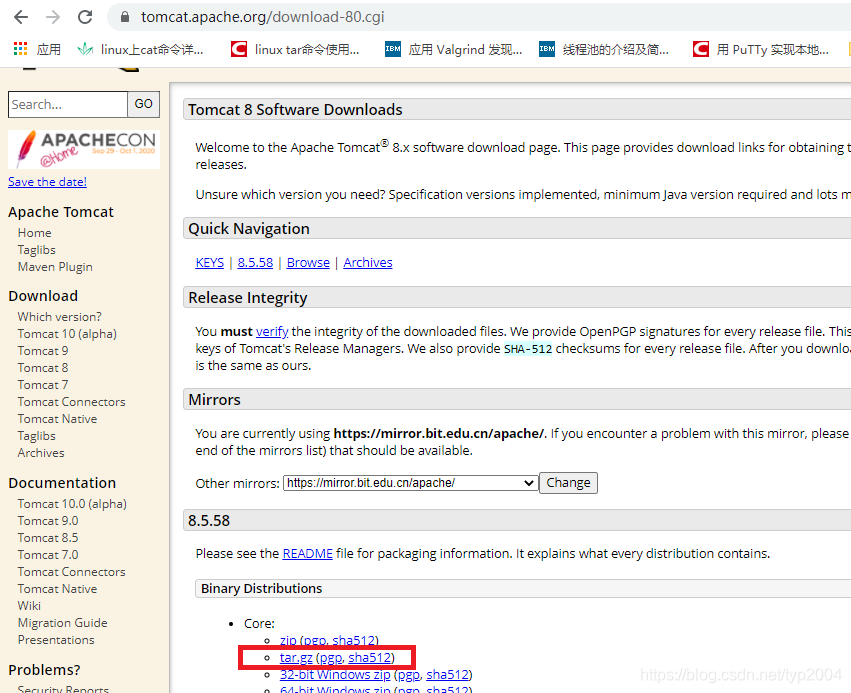Open Presentations sidebar link

[x=56, y=640]
